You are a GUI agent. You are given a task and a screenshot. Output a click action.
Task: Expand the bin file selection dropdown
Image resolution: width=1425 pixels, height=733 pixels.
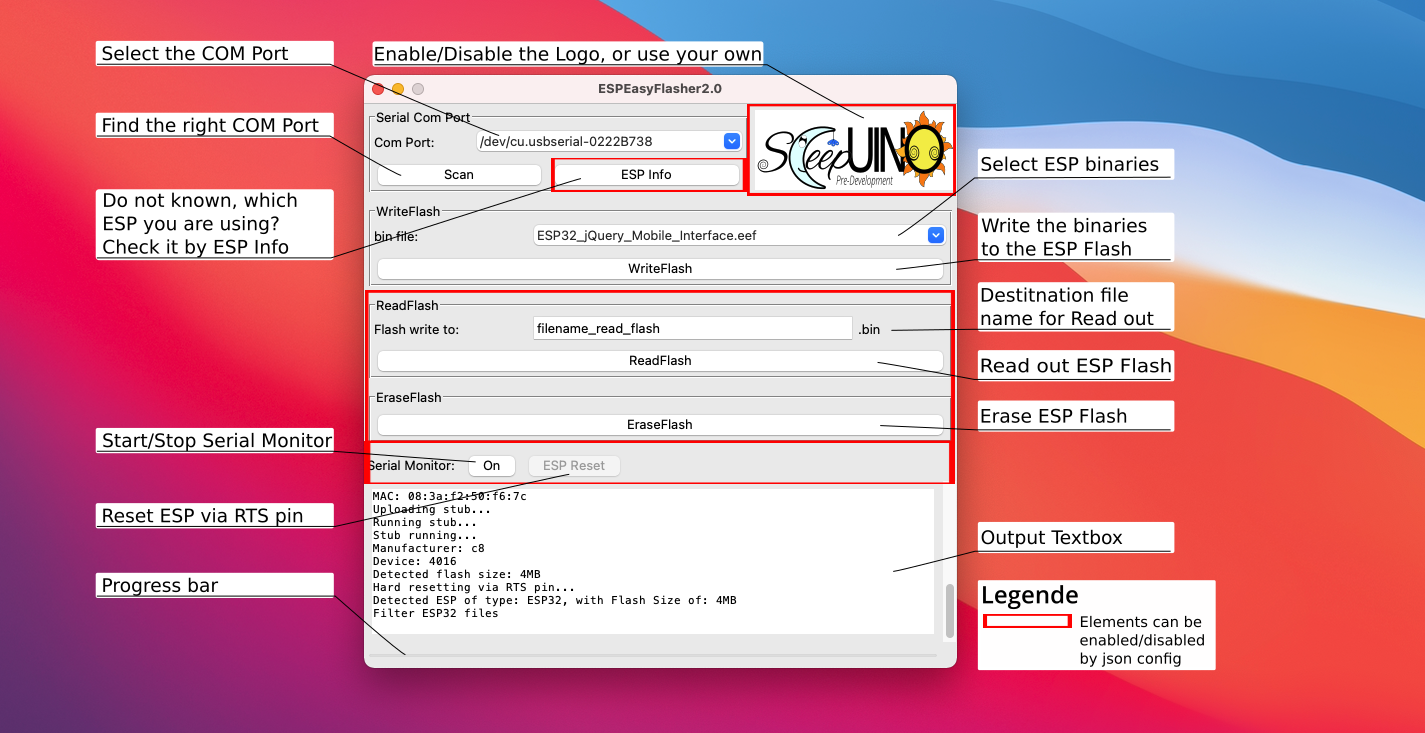[935, 236]
